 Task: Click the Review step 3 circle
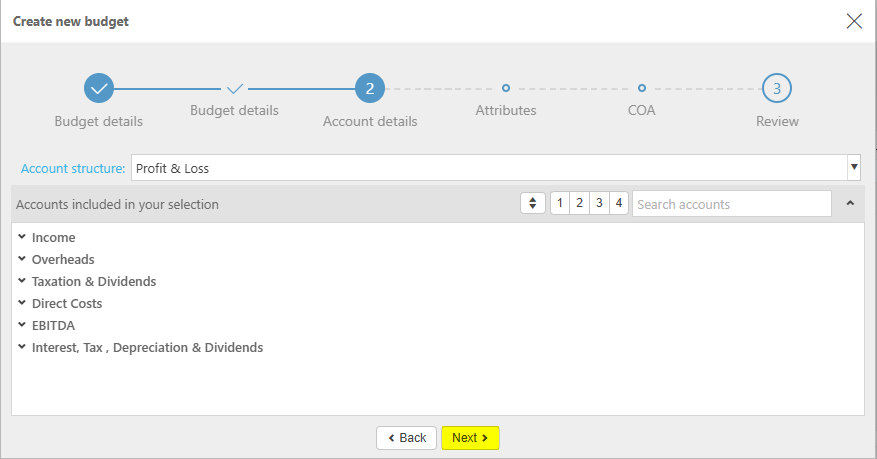[x=777, y=89]
